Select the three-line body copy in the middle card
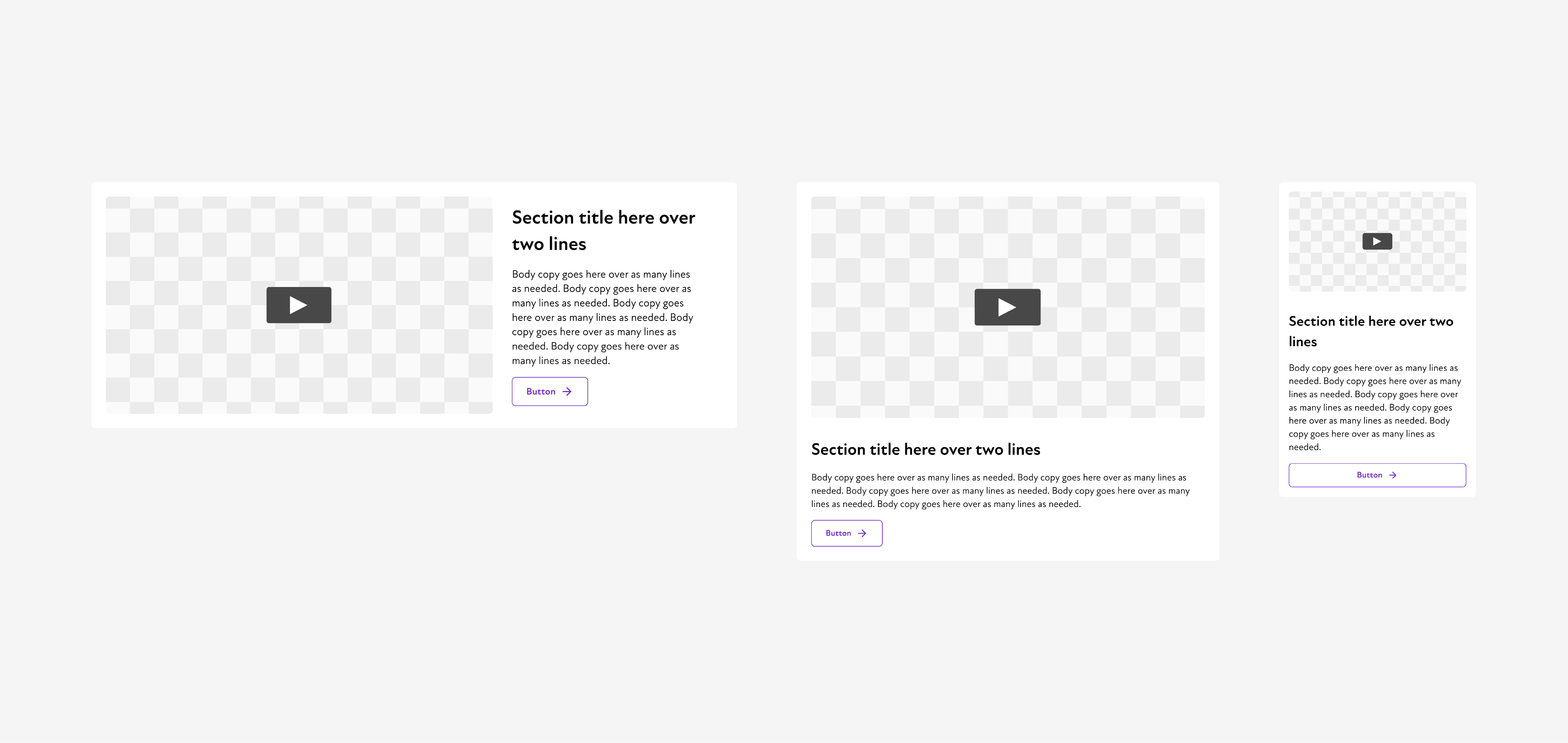 (x=1000, y=491)
